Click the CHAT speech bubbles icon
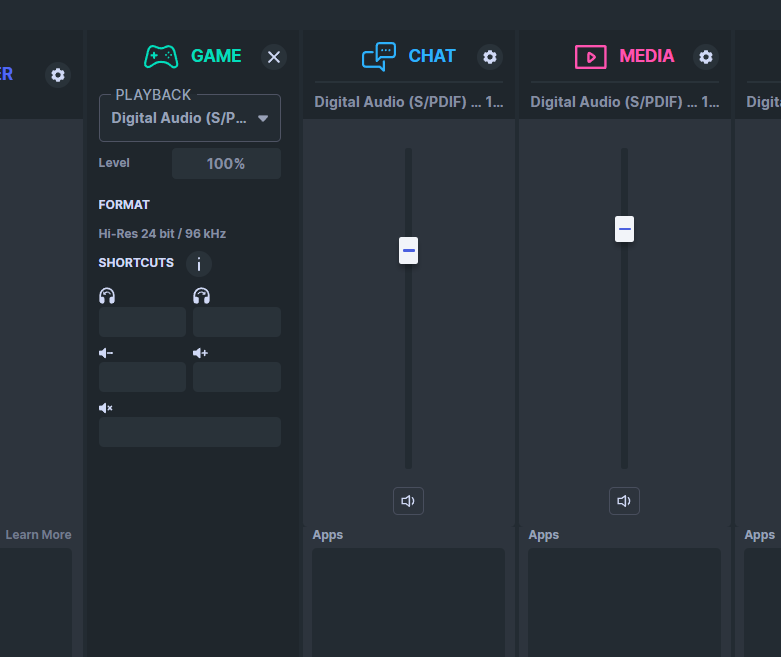 pos(379,56)
